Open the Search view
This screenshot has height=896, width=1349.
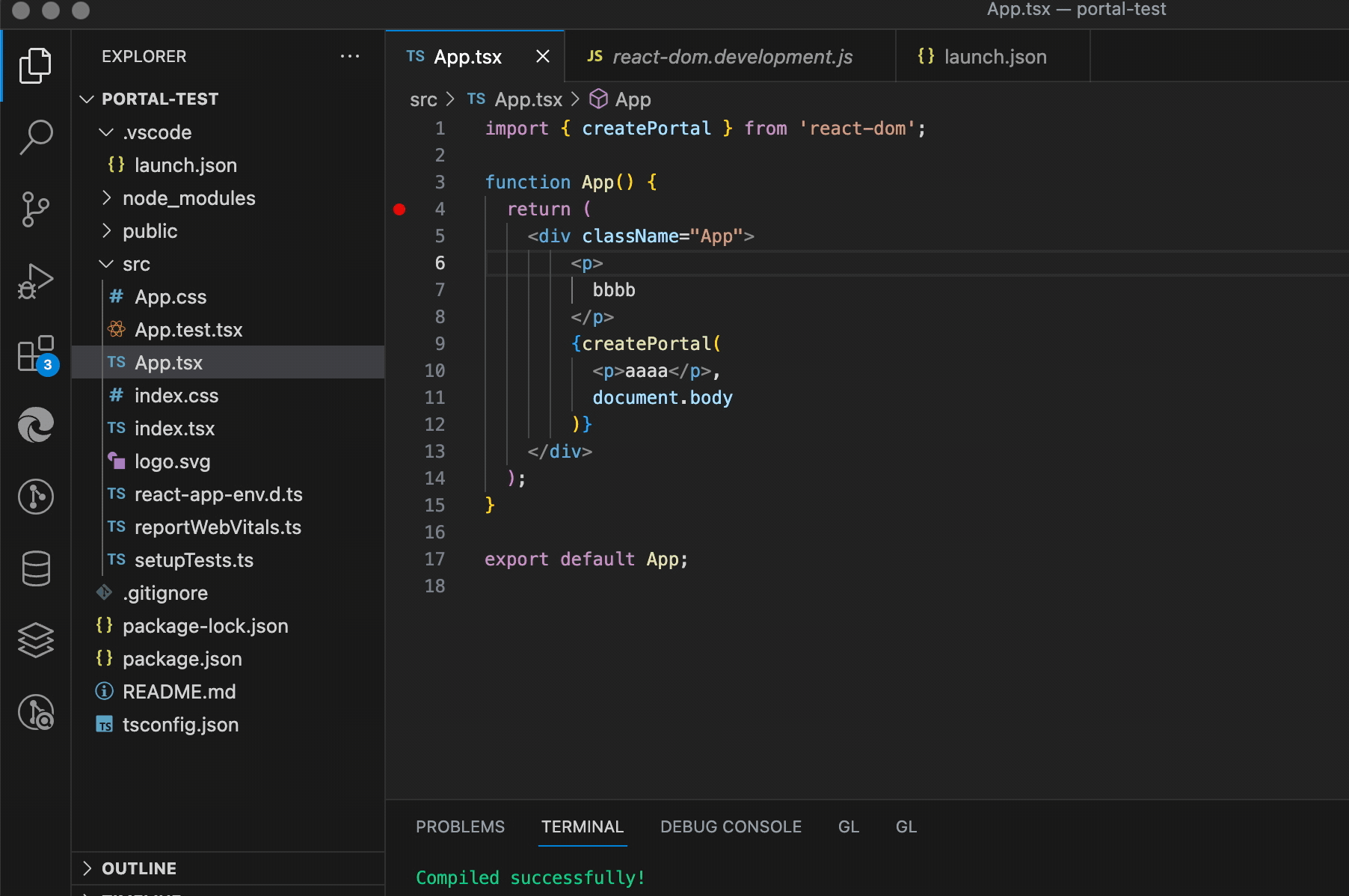pos(35,137)
